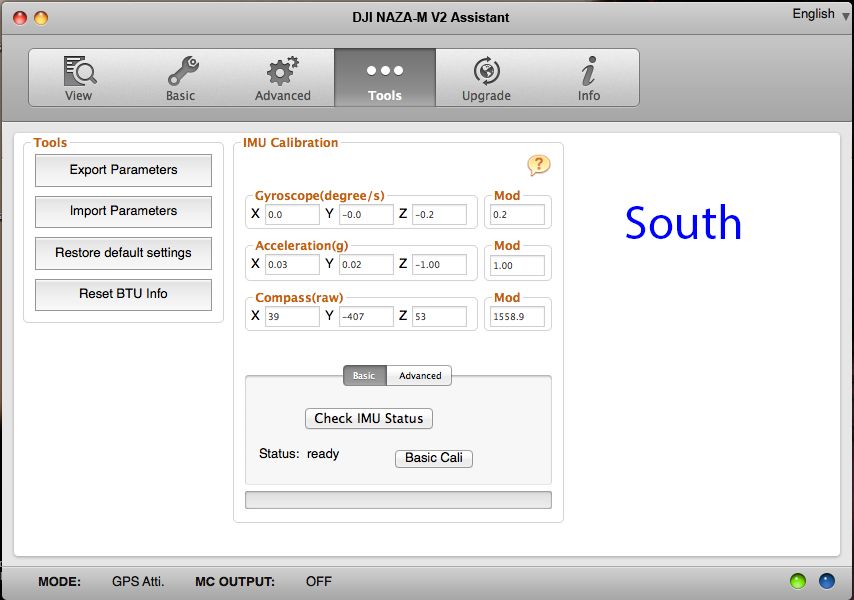The height and width of the screenshot is (600, 854).
Task: Click the 'Status: ready' text
Action: click(x=299, y=454)
